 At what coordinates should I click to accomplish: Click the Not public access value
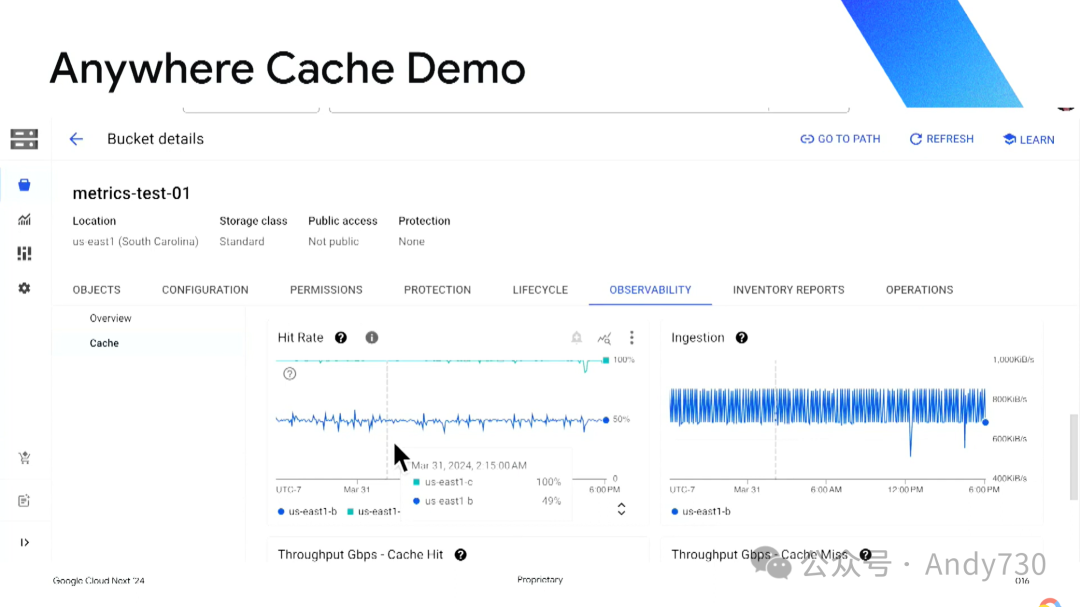[333, 242]
